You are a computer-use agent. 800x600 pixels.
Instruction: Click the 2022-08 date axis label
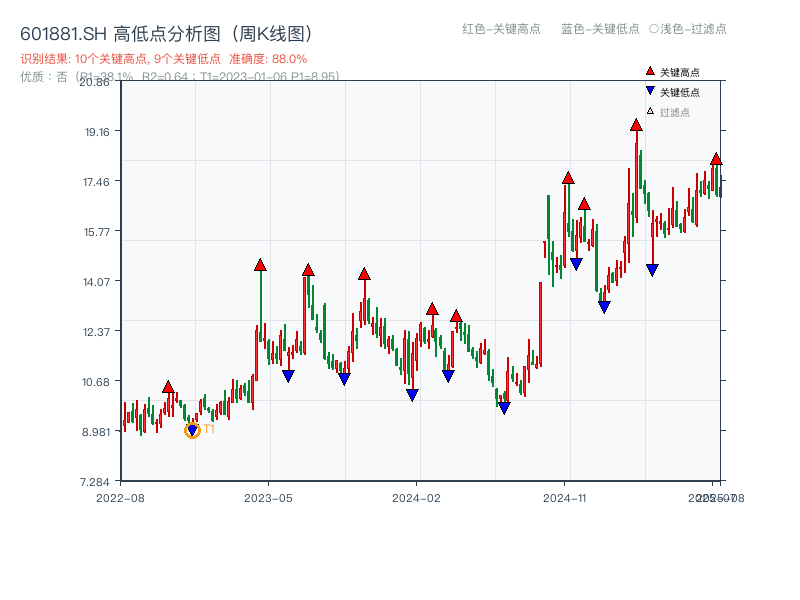(x=120, y=498)
